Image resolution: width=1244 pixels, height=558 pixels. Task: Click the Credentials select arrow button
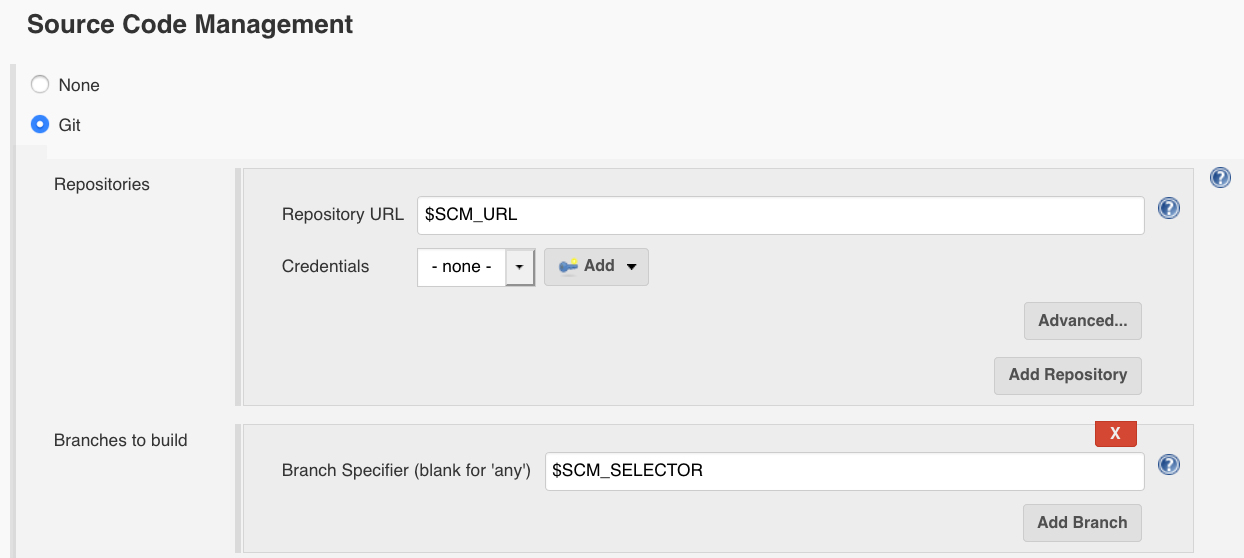(x=520, y=267)
